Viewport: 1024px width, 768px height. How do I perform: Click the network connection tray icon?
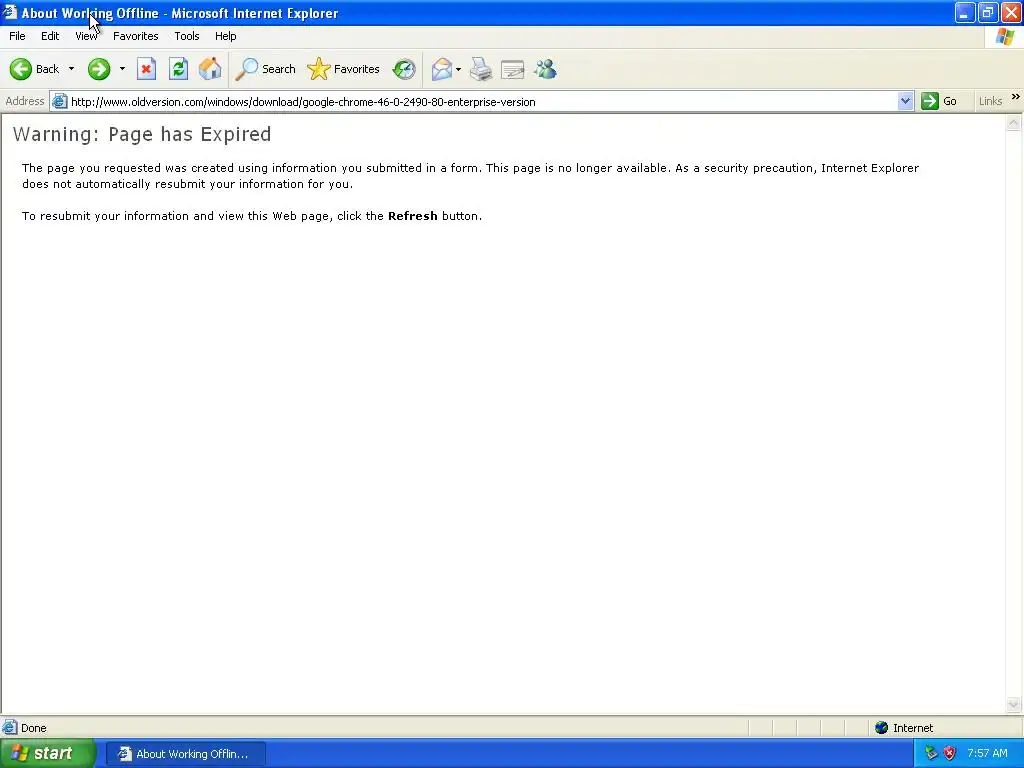pos(931,753)
